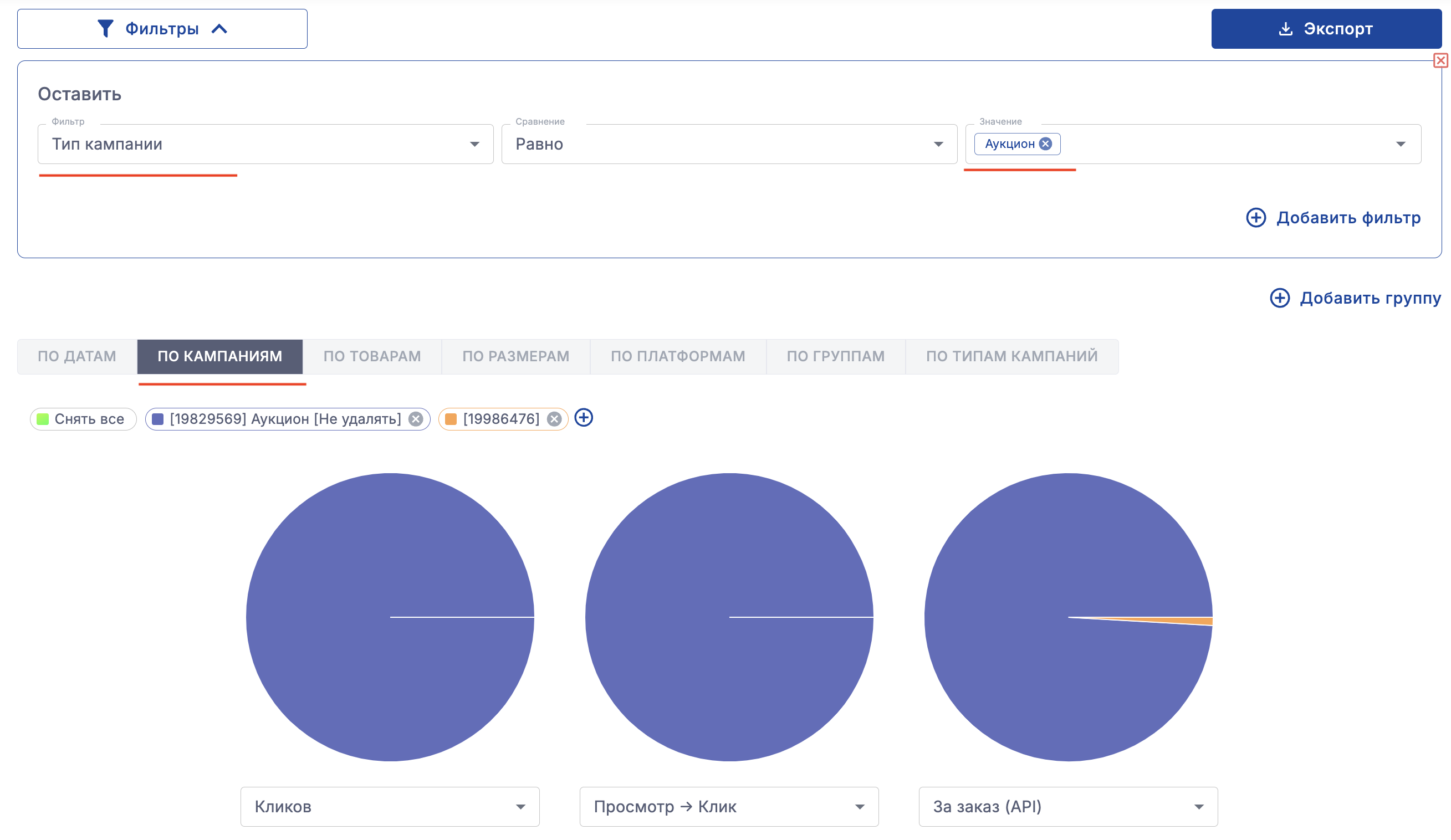Open the Кликов metric dropdown

pos(390,807)
